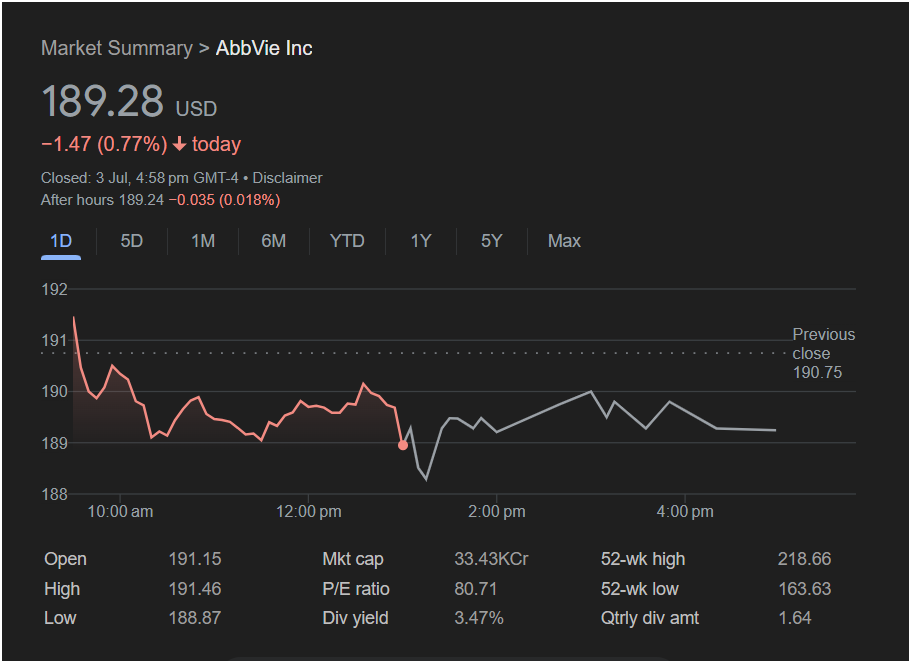Click the 188 y-axis label
Image resolution: width=911 pixels, height=663 pixels.
(55, 494)
